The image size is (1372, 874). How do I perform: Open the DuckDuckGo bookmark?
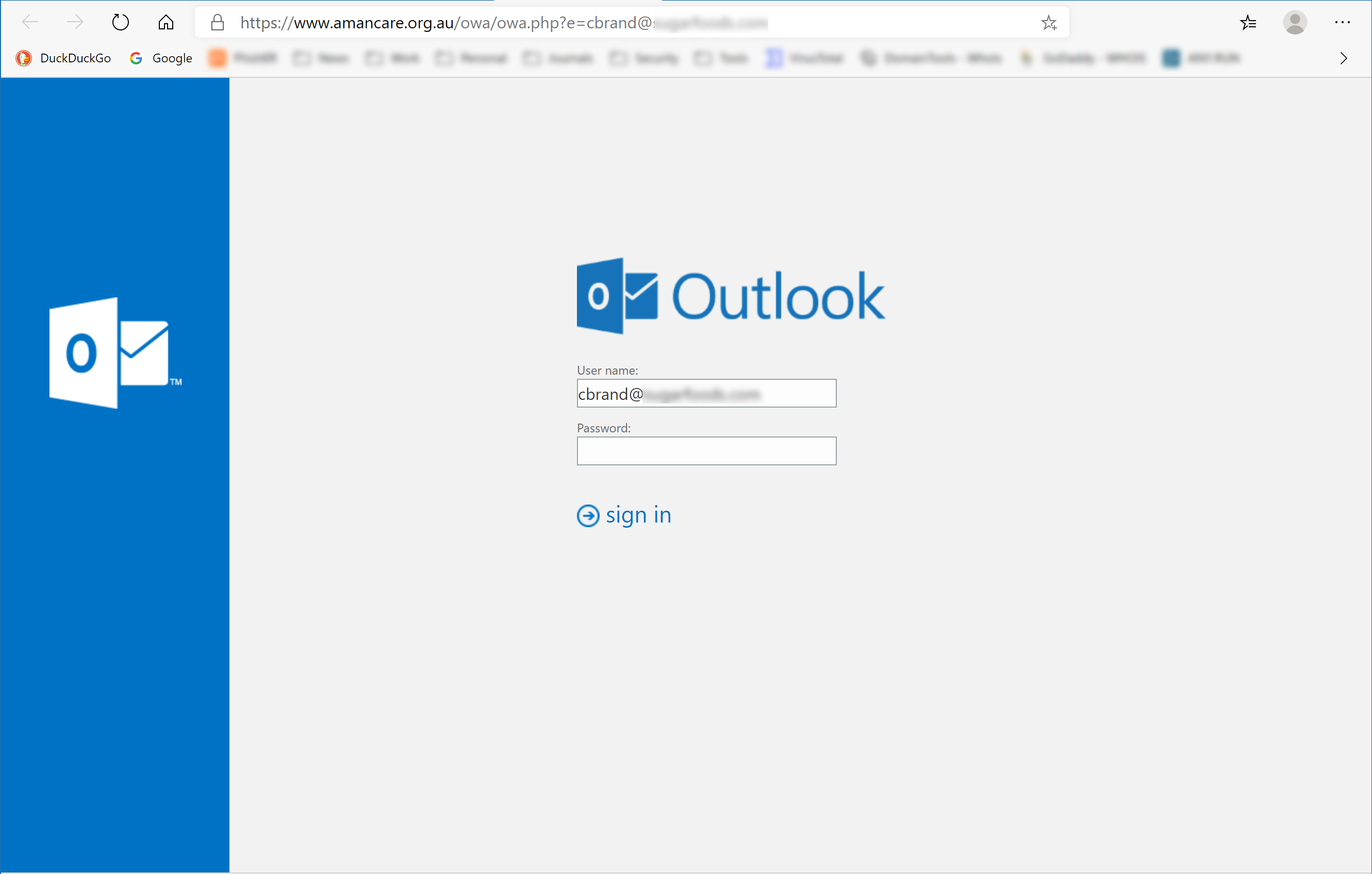point(64,58)
